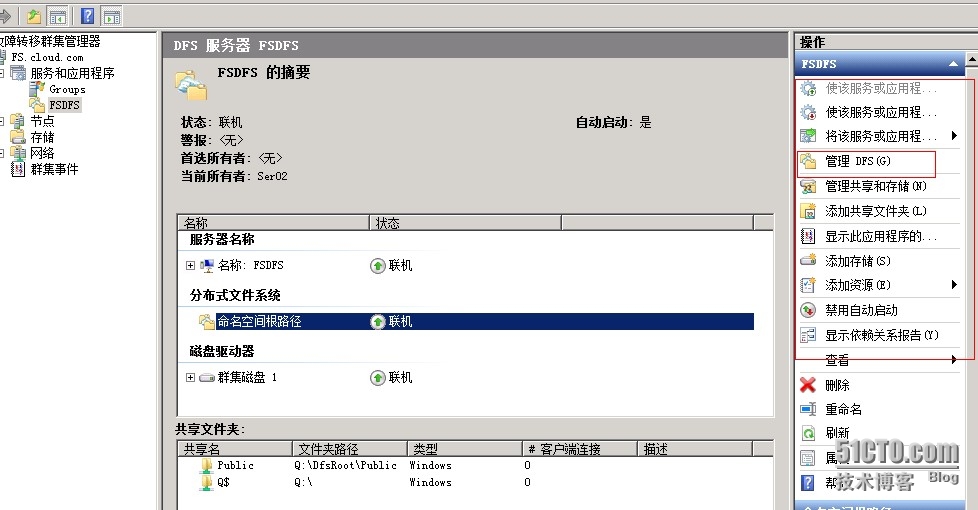Select the FSDFS tree item

coord(64,105)
